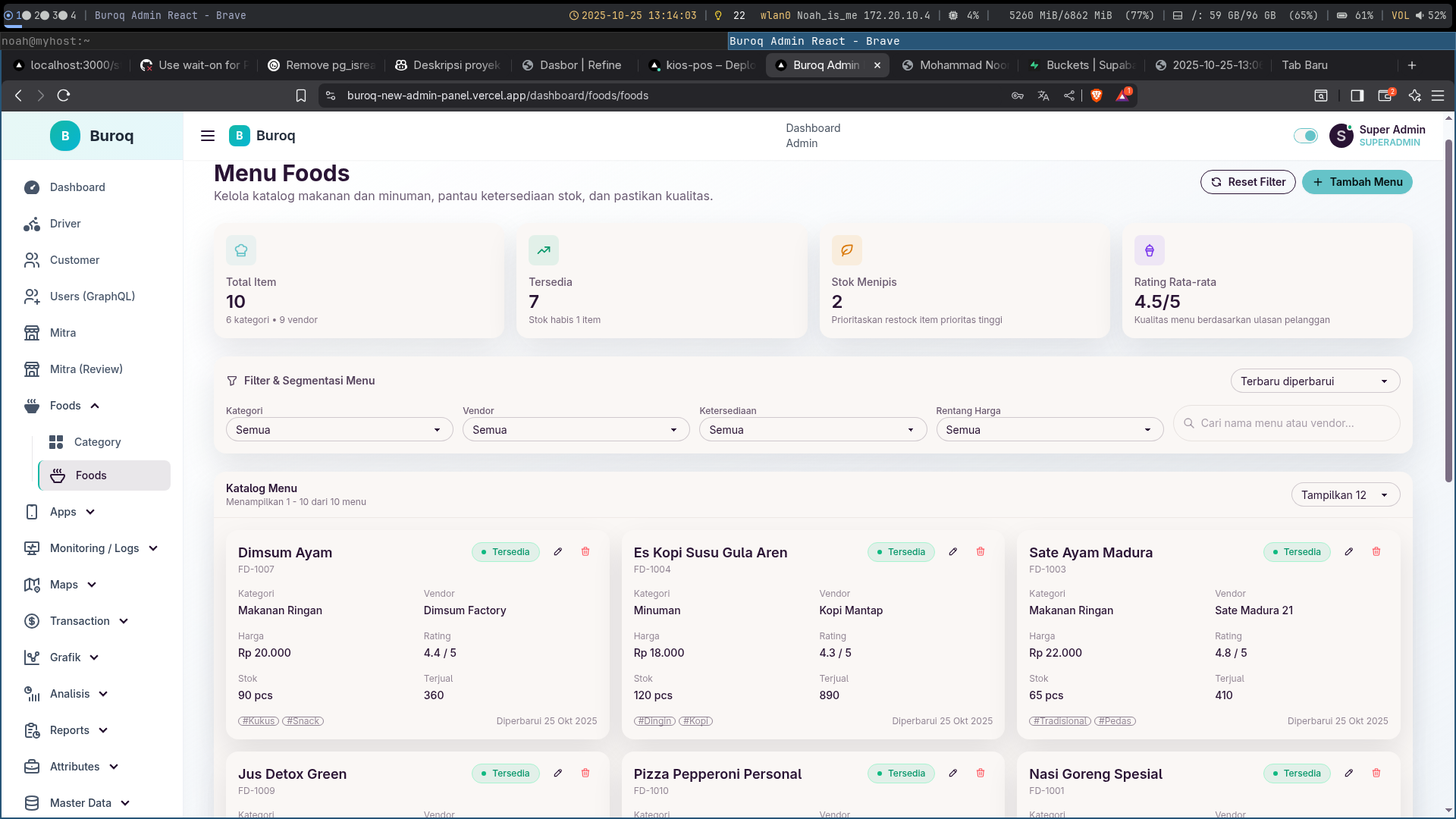Screen dimensions: 1456x819
Task: Open Category under Foods menu
Action: coord(97,442)
